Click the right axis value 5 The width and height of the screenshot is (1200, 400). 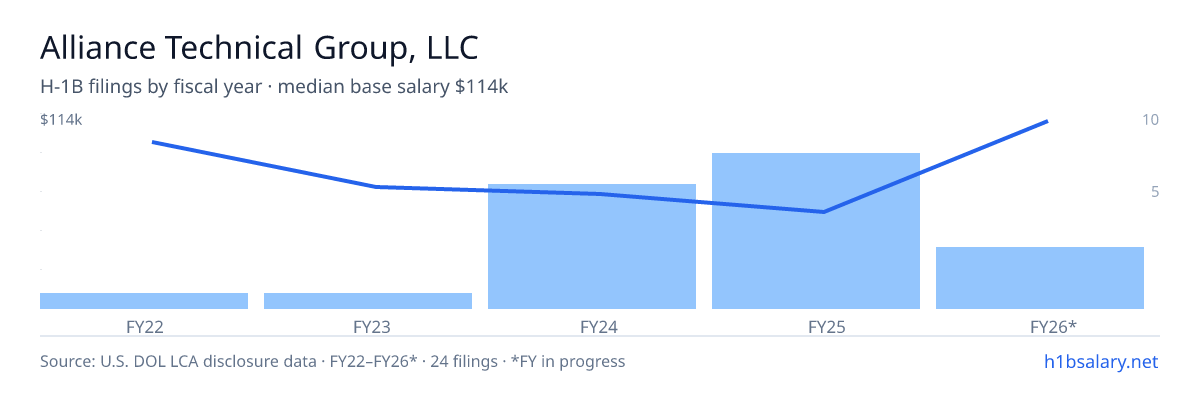1154,191
